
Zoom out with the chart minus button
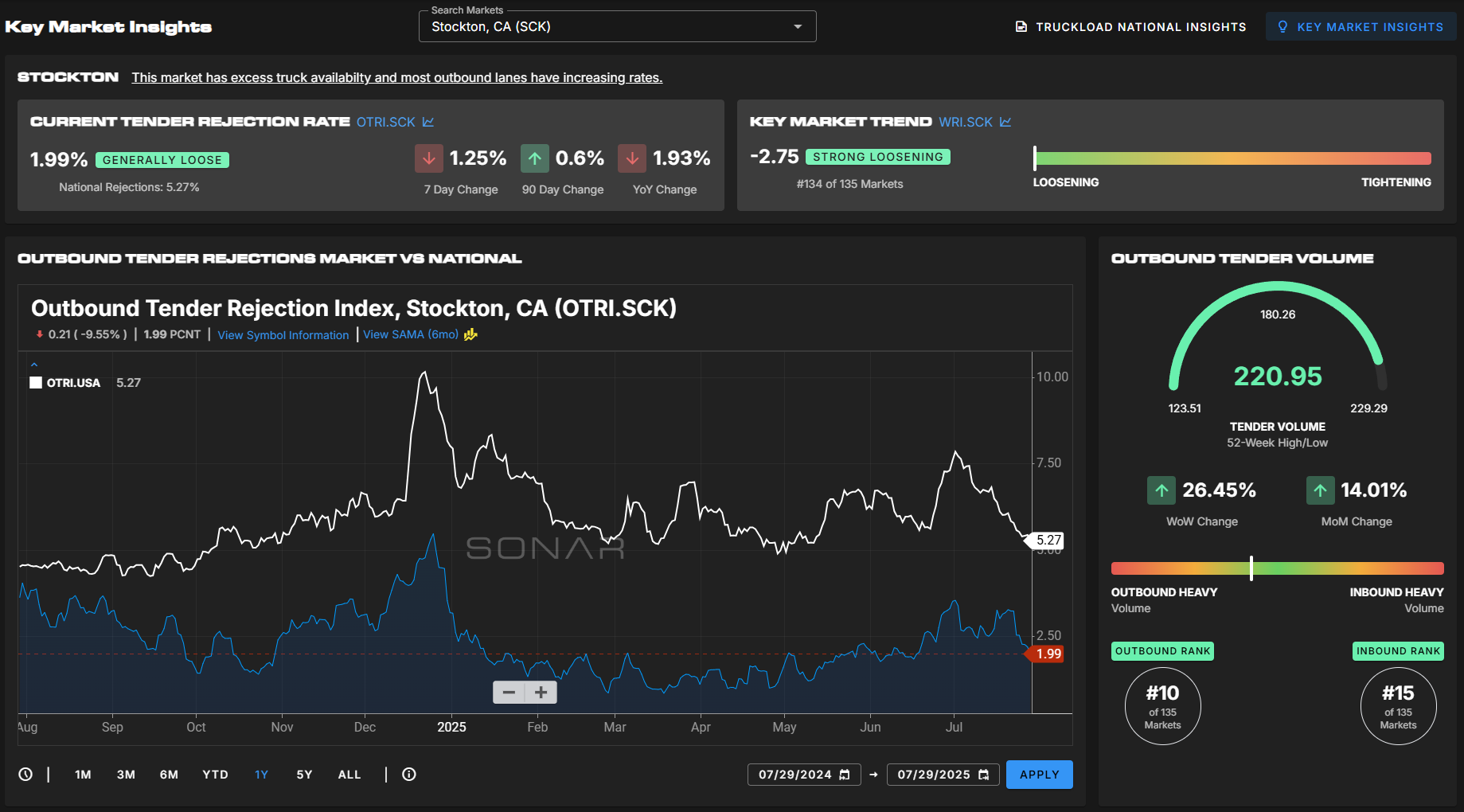[509, 693]
